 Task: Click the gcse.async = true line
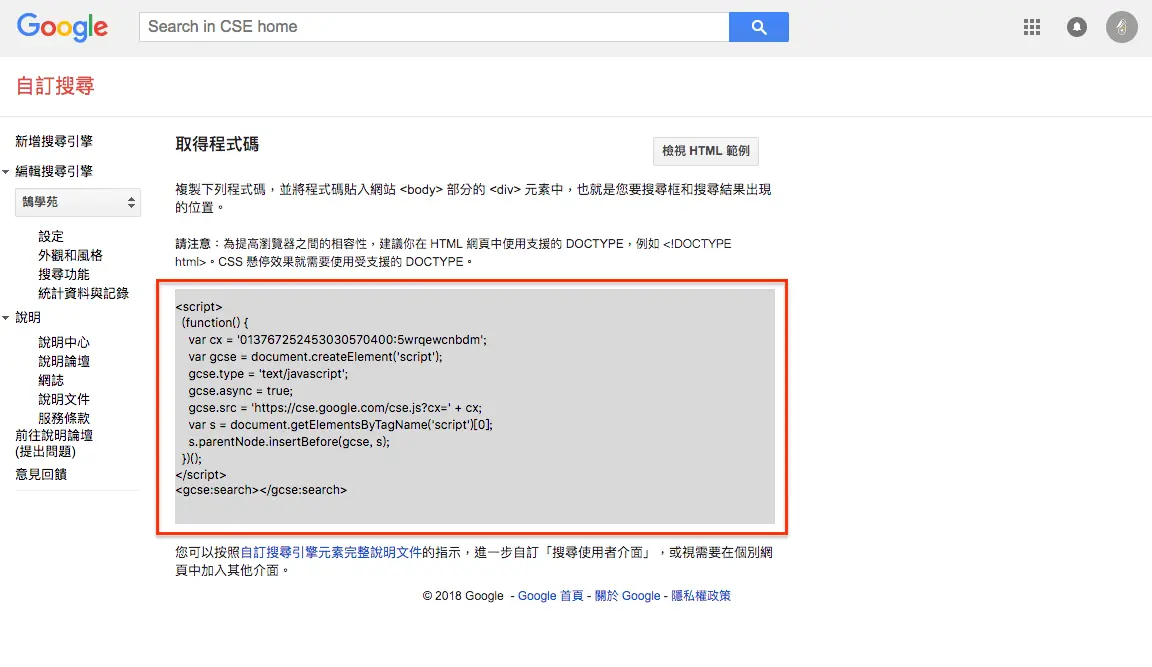[240, 392]
